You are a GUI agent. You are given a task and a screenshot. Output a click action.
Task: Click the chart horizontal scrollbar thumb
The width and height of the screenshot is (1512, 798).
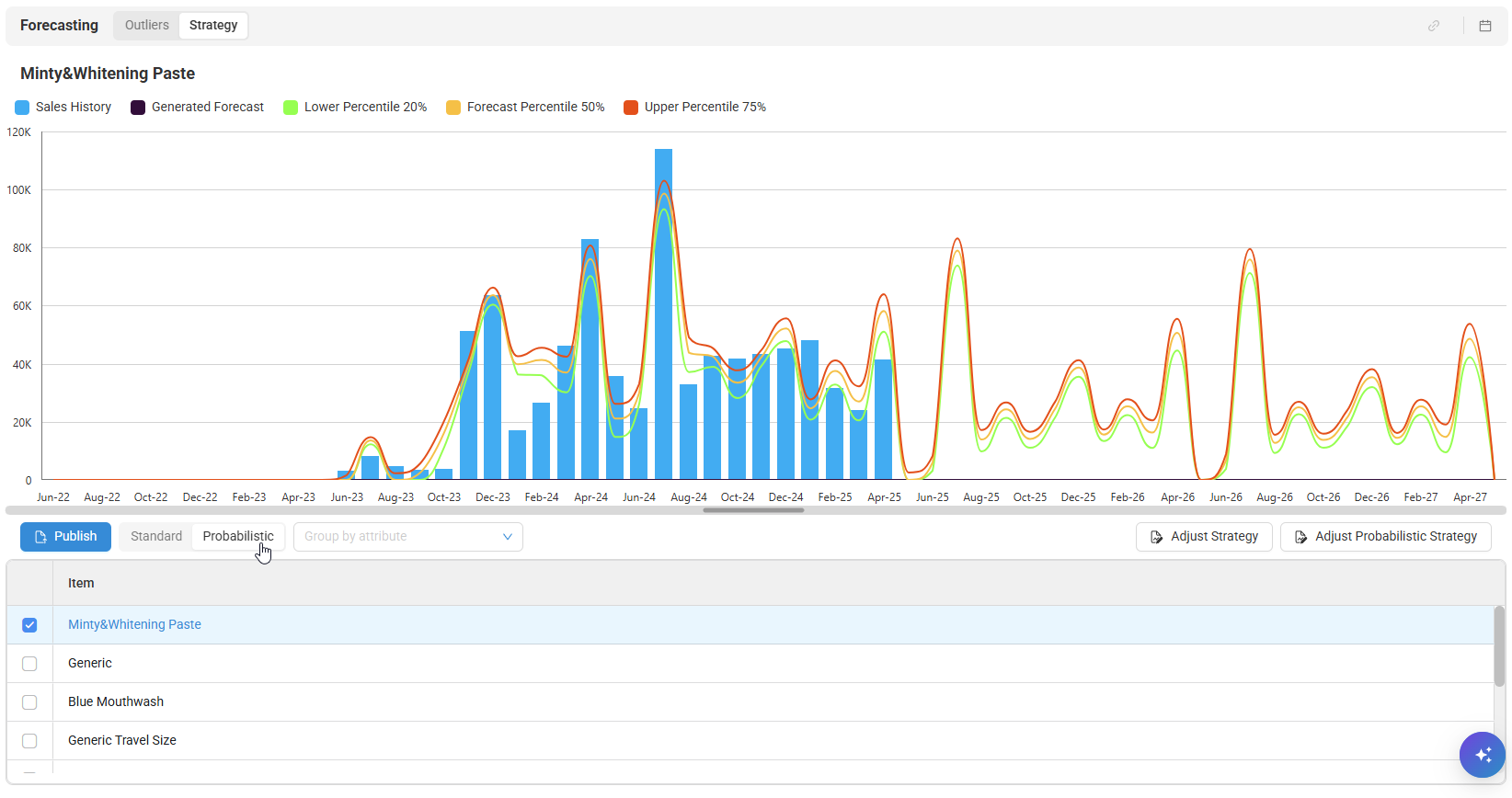753,510
